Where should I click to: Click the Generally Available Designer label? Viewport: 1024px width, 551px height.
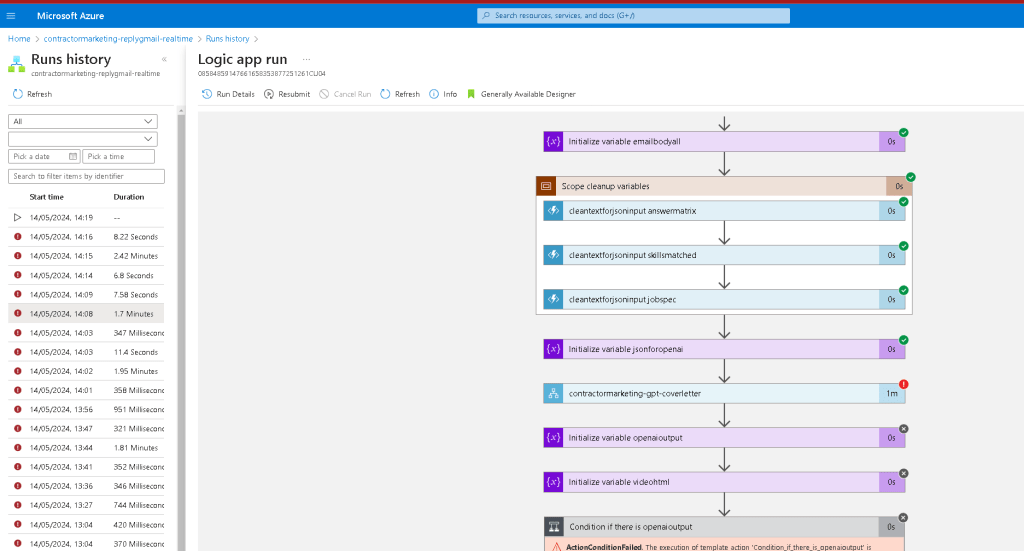point(528,94)
